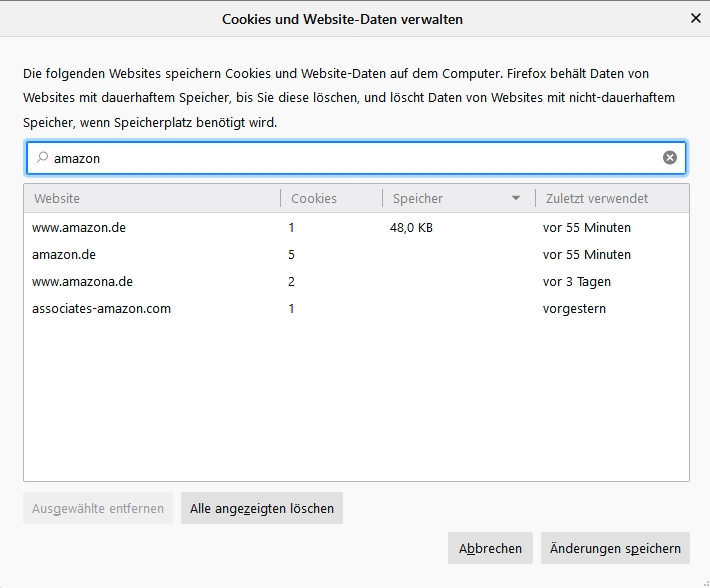Sort by the Speicher column header

pyautogui.click(x=459, y=198)
